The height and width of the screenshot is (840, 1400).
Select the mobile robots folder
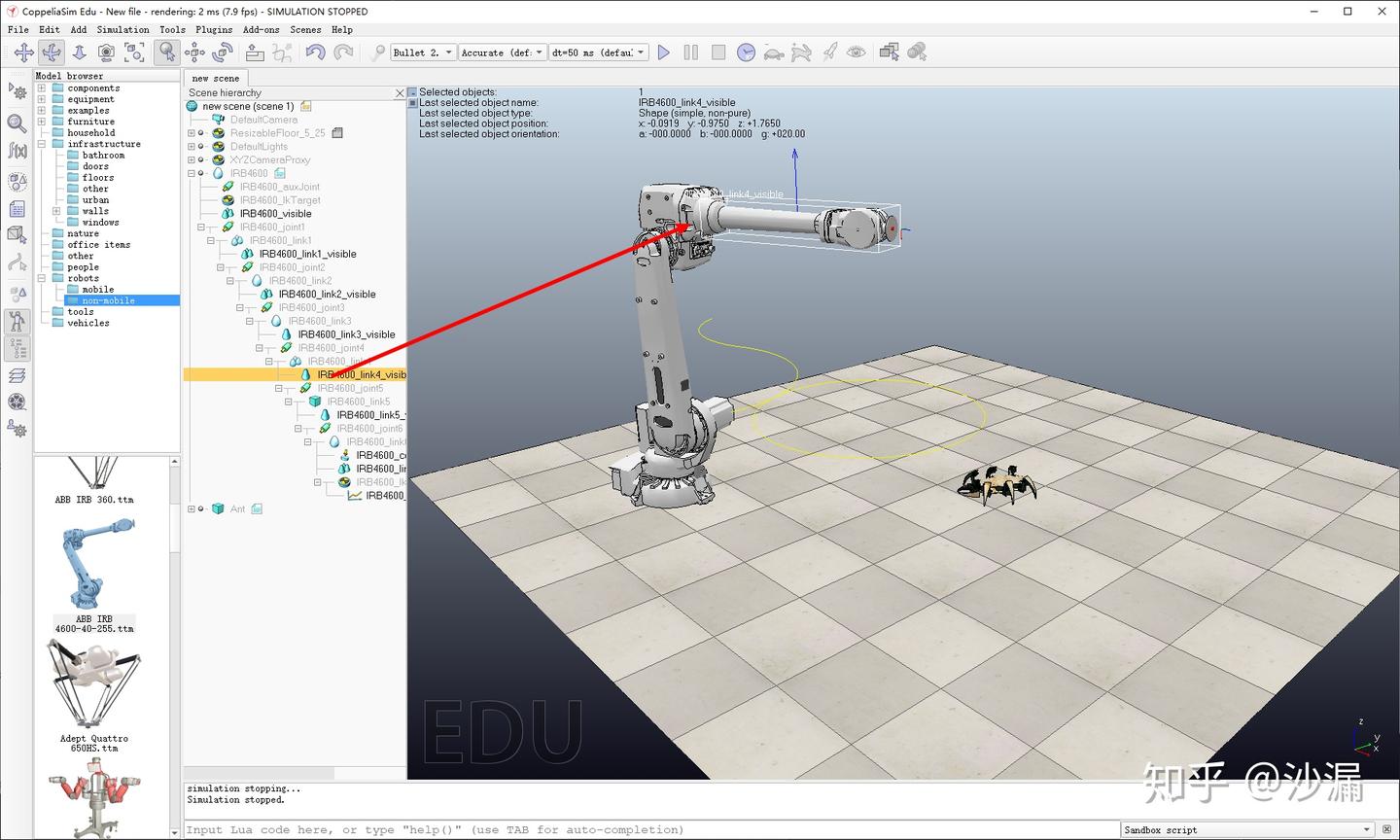(x=97, y=290)
